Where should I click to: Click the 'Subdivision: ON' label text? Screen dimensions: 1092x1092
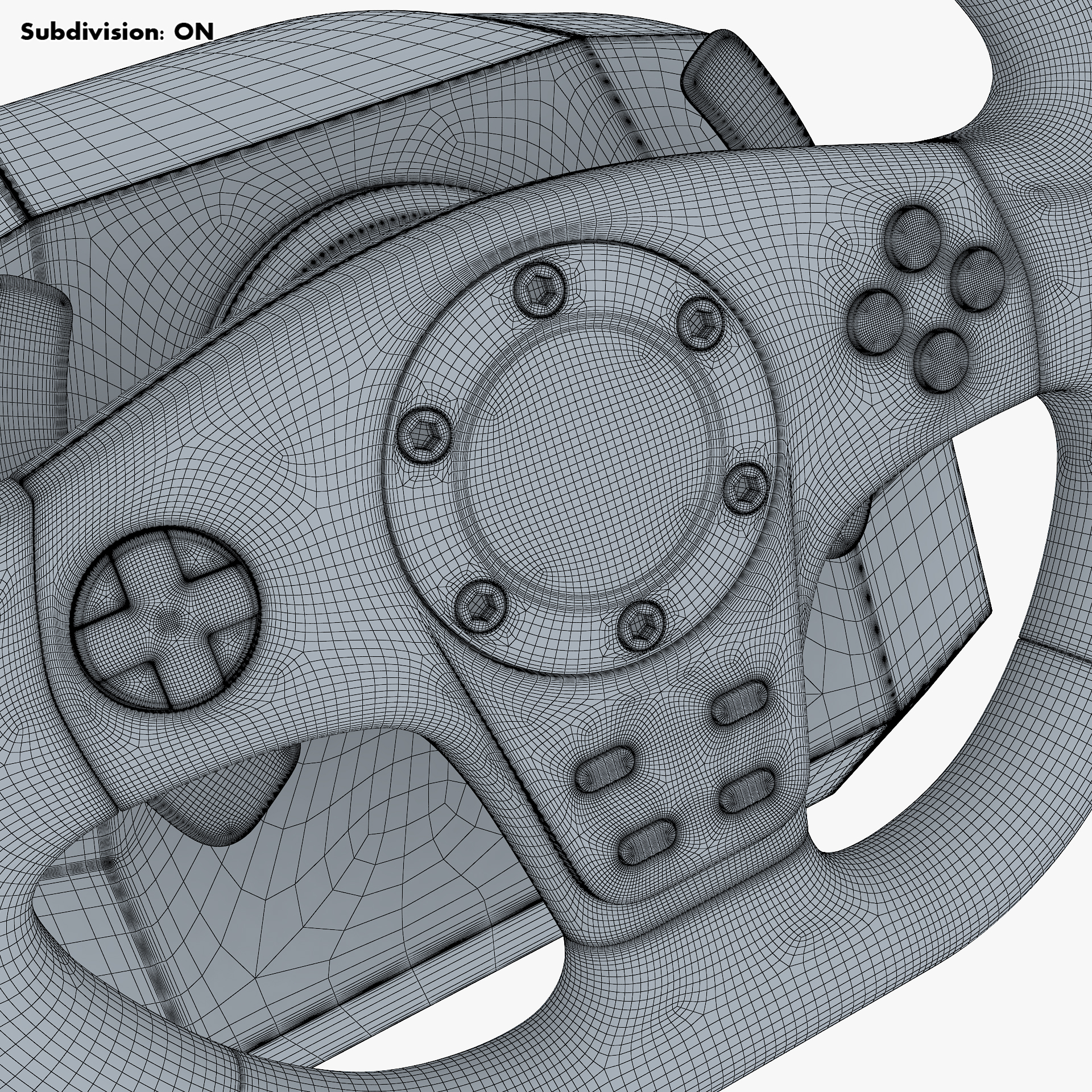(x=117, y=32)
